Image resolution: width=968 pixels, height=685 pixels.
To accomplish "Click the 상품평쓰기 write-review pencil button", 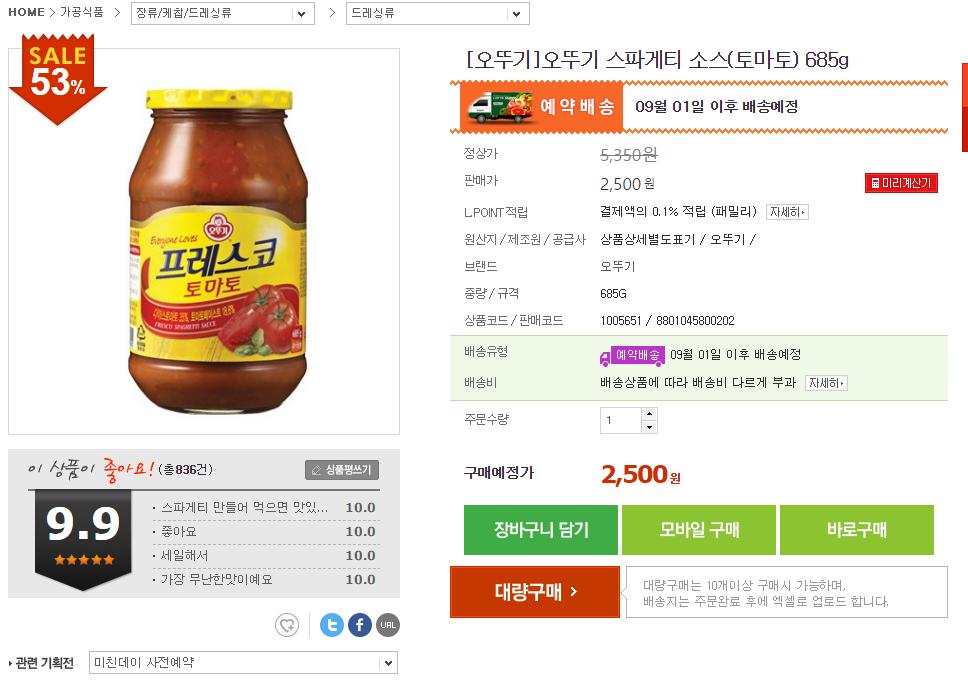I will point(342,470).
